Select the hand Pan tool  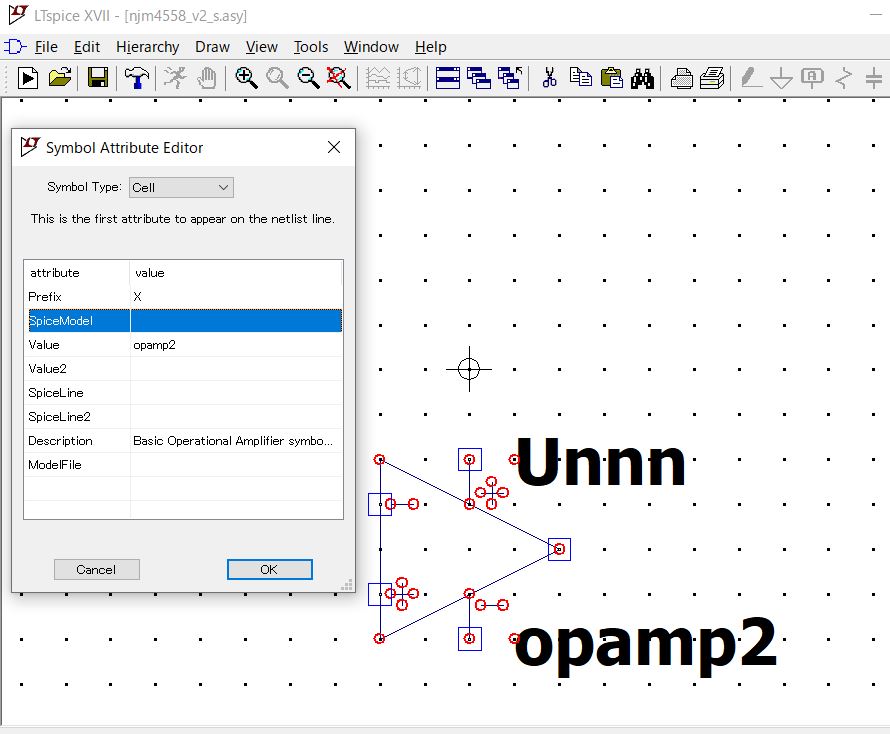(x=207, y=78)
